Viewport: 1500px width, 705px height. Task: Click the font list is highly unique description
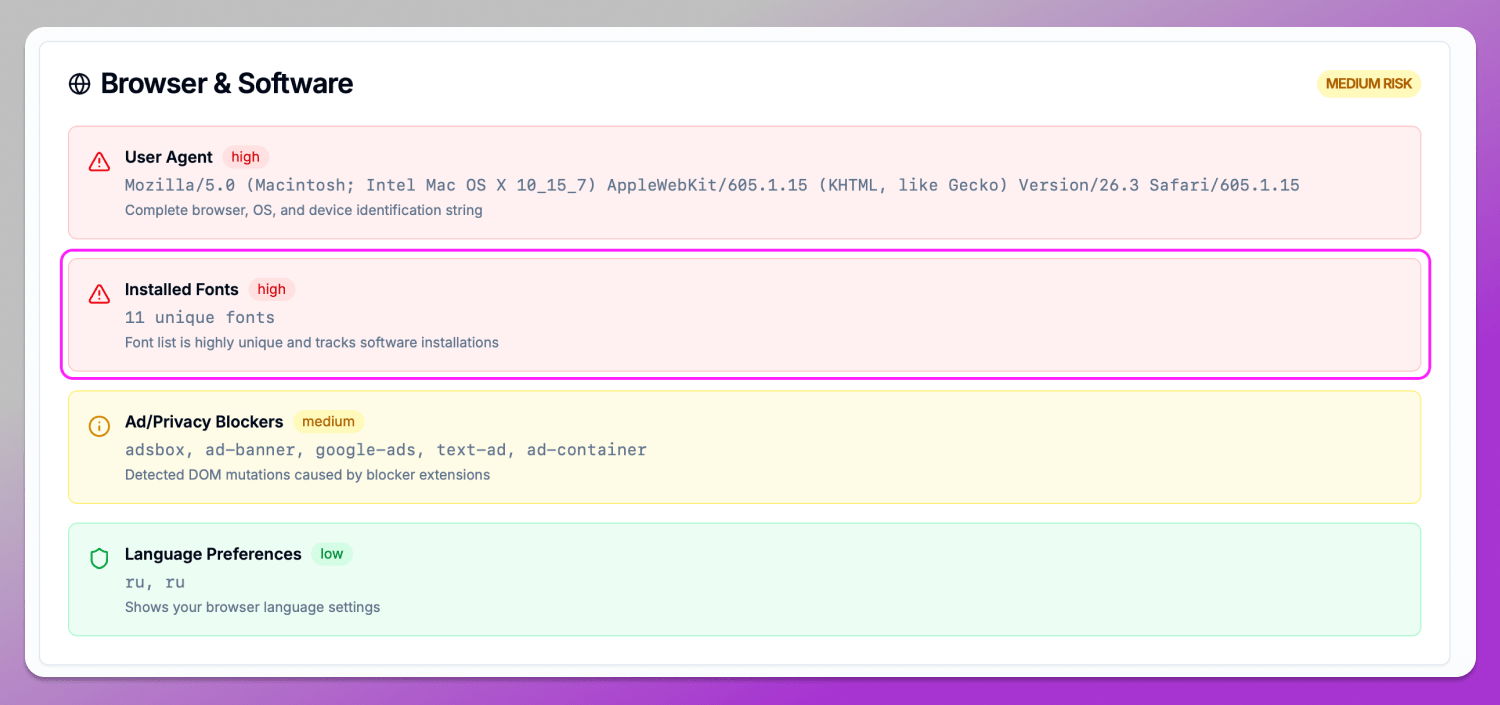(x=311, y=342)
